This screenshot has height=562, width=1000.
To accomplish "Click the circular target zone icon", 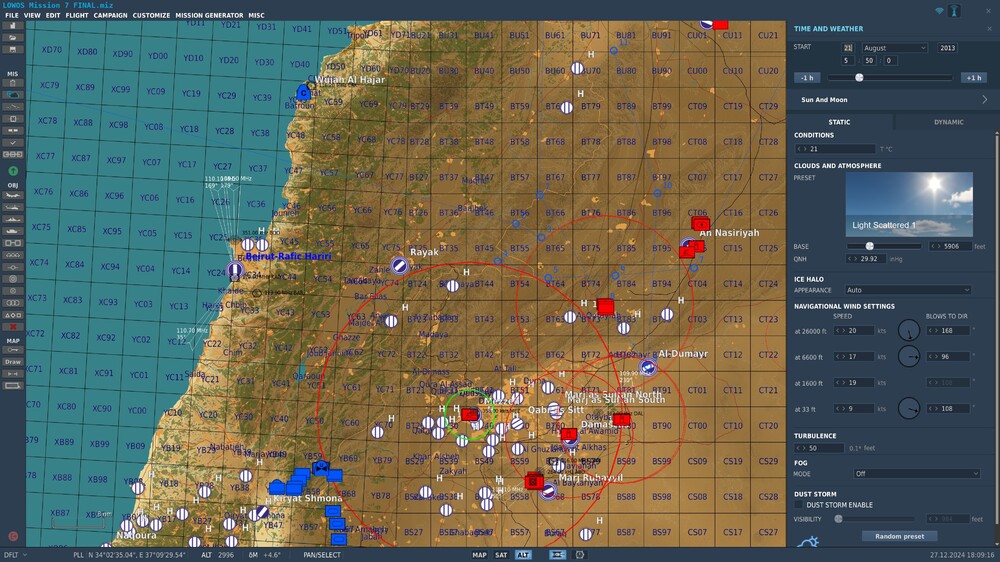I will 12,279.
